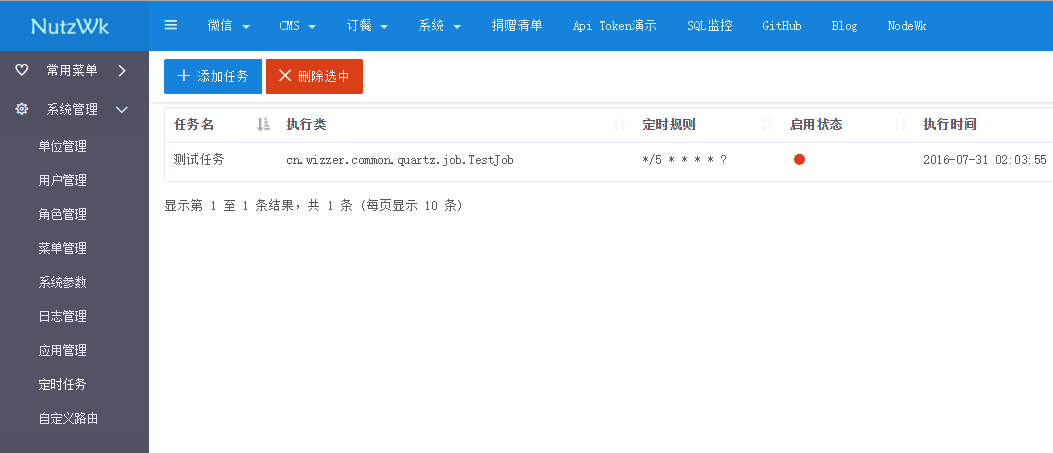
Task: Open the NodeWk link in navbar
Action: point(907,26)
